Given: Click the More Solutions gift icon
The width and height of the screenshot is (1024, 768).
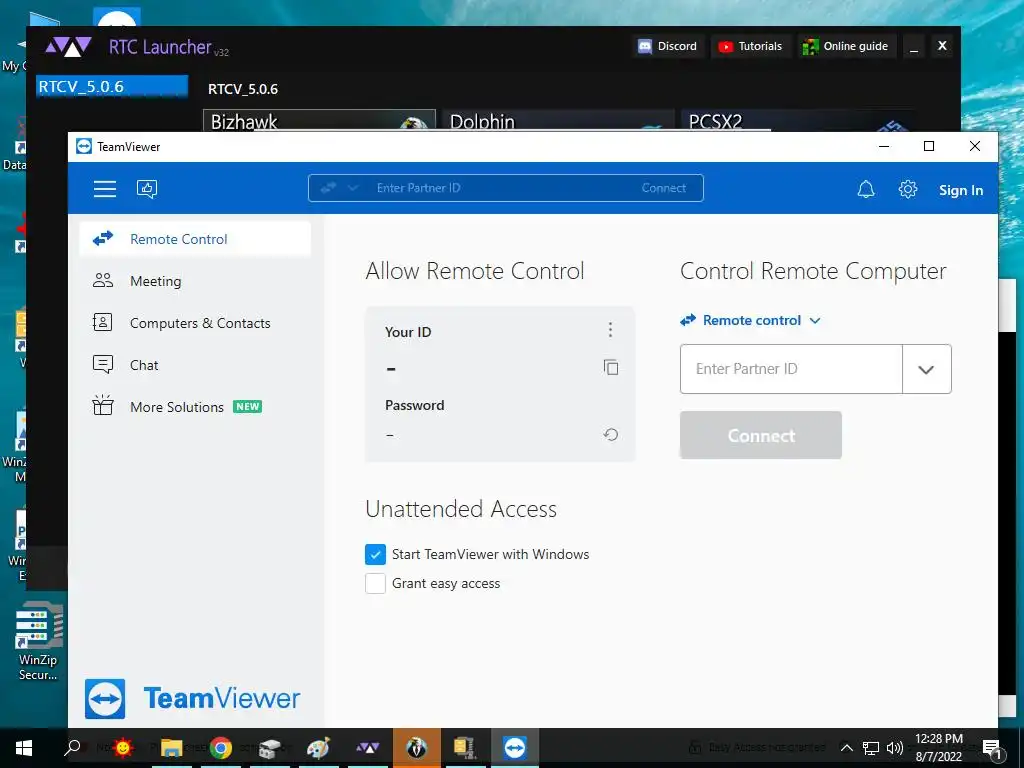Looking at the screenshot, I should [x=103, y=406].
